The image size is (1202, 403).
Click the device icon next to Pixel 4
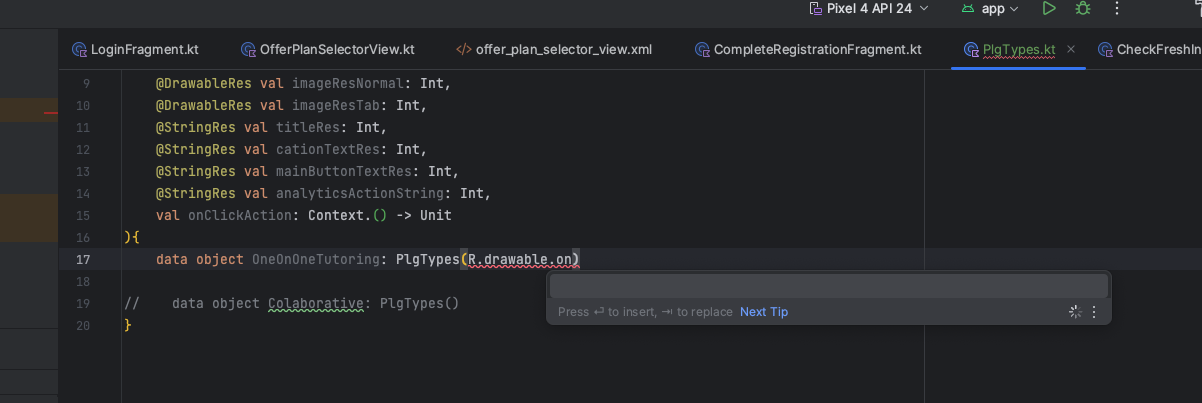coord(815,9)
